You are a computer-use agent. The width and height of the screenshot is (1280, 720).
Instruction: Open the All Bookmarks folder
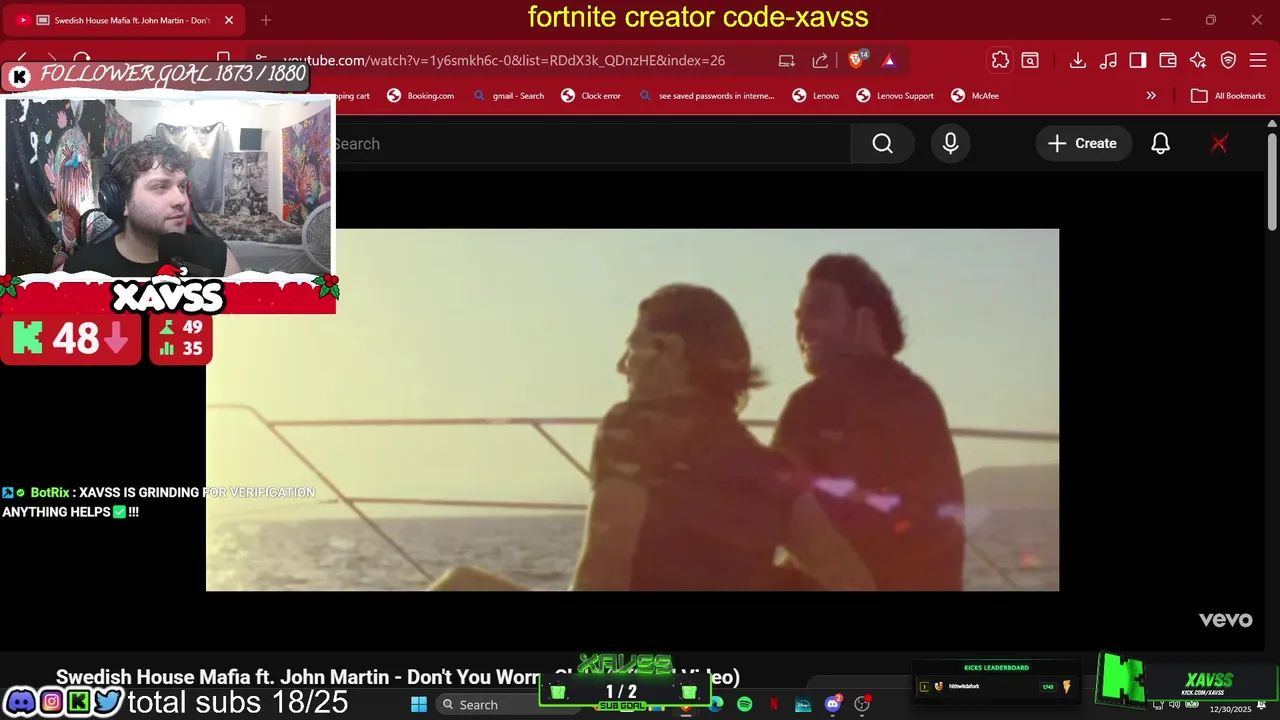click(1229, 96)
